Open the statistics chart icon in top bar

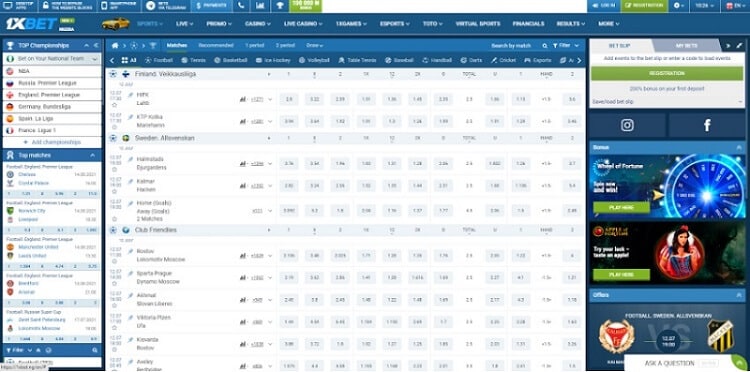click(259, 6)
